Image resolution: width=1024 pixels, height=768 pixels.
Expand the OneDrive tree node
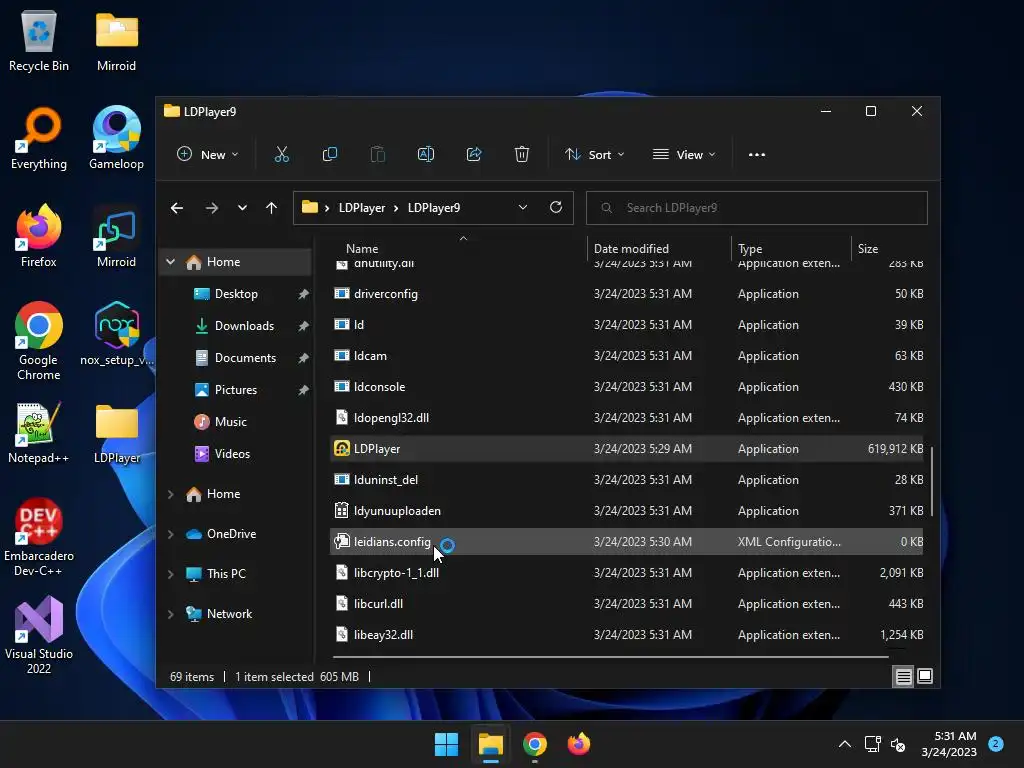(170, 534)
